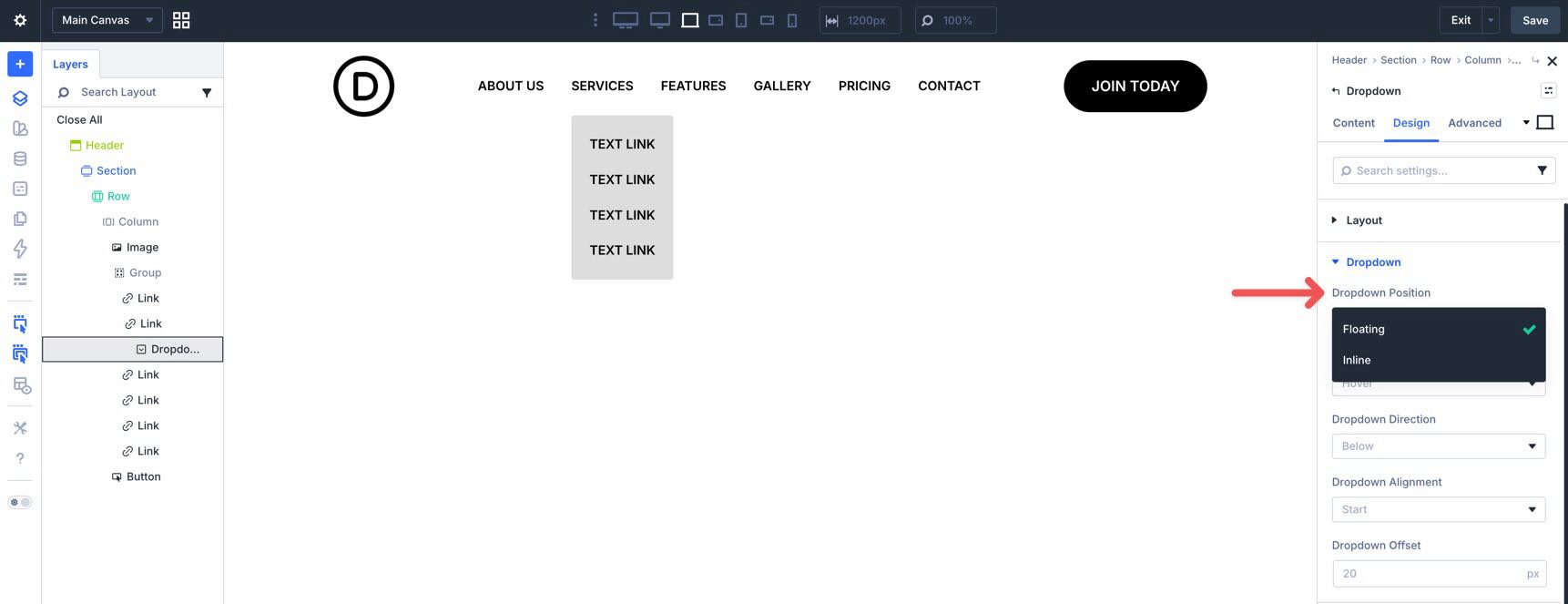Click the ABOUT US nav link
Screen dimensions: 1568x604
[511, 86]
